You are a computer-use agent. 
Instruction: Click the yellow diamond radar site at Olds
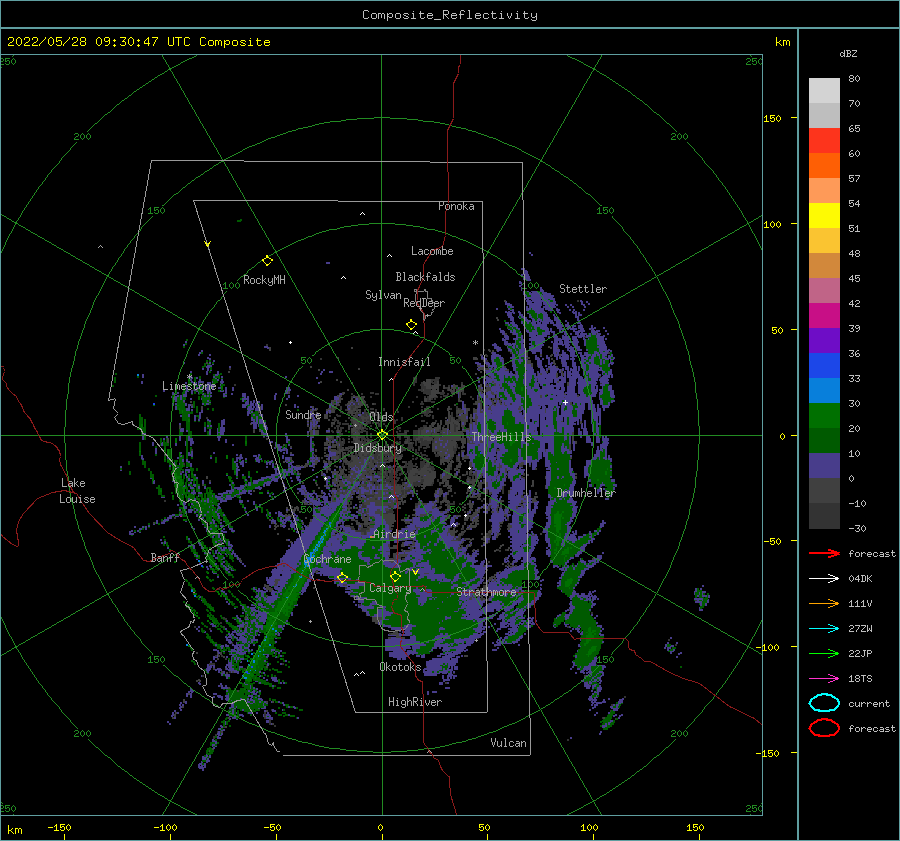(x=382, y=435)
